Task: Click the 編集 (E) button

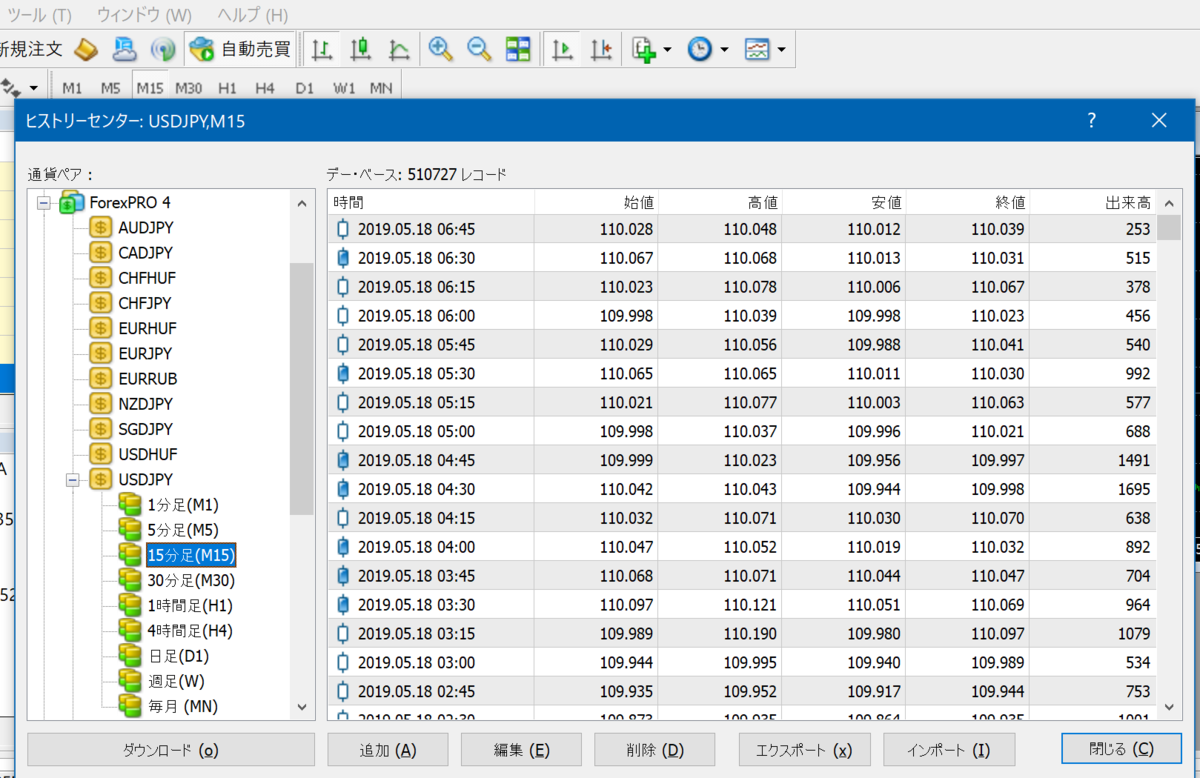Action: click(x=521, y=750)
